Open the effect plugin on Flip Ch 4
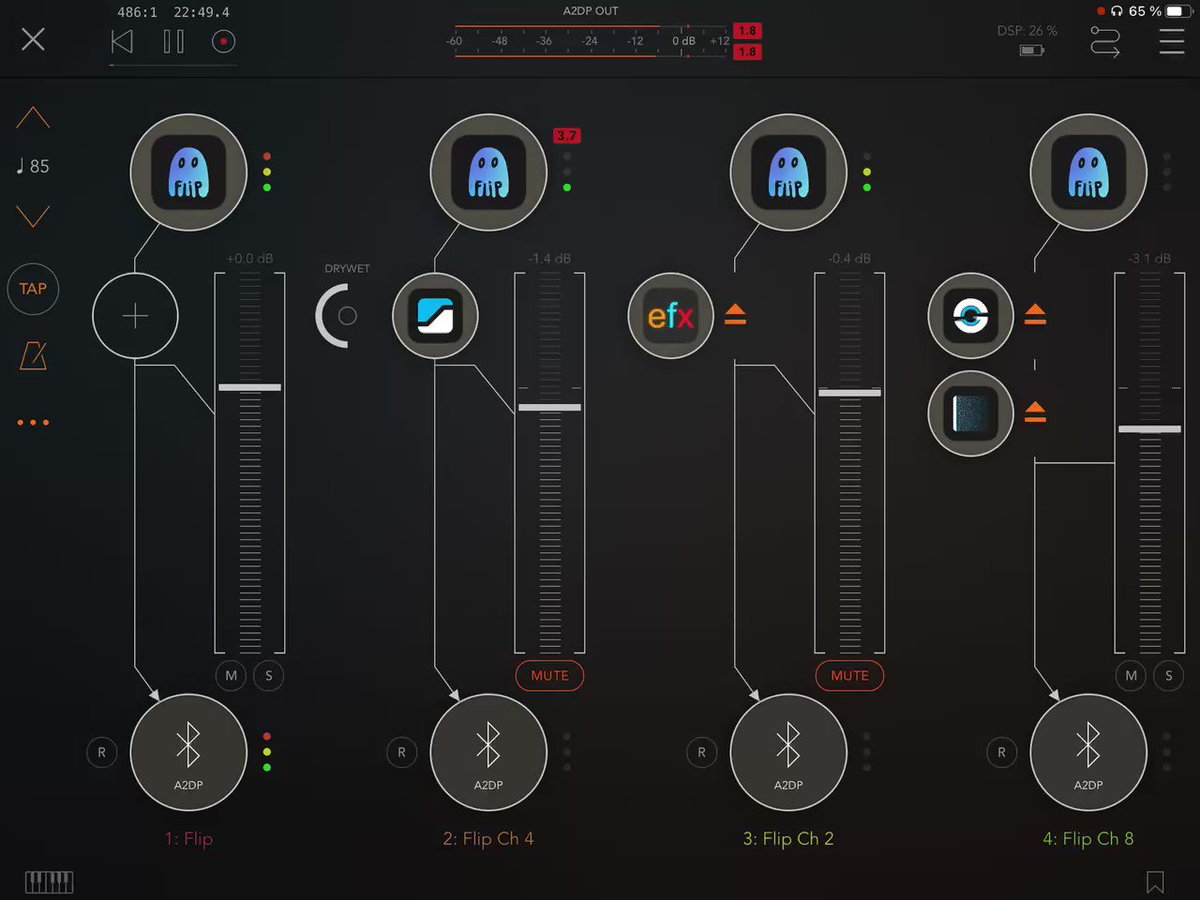Viewport: 1200px width, 900px height. click(x=435, y=316)
